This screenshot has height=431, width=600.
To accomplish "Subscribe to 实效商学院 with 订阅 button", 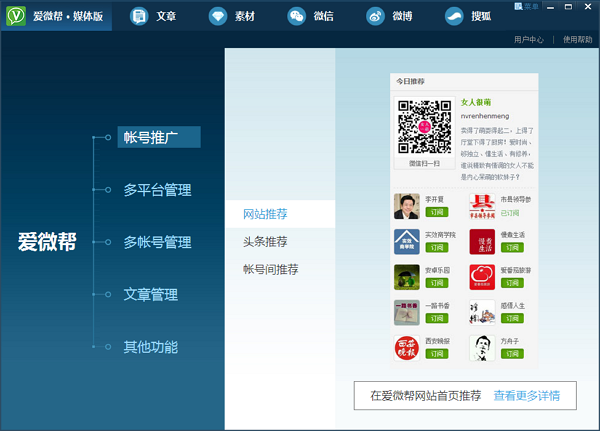I will (437, 248).
